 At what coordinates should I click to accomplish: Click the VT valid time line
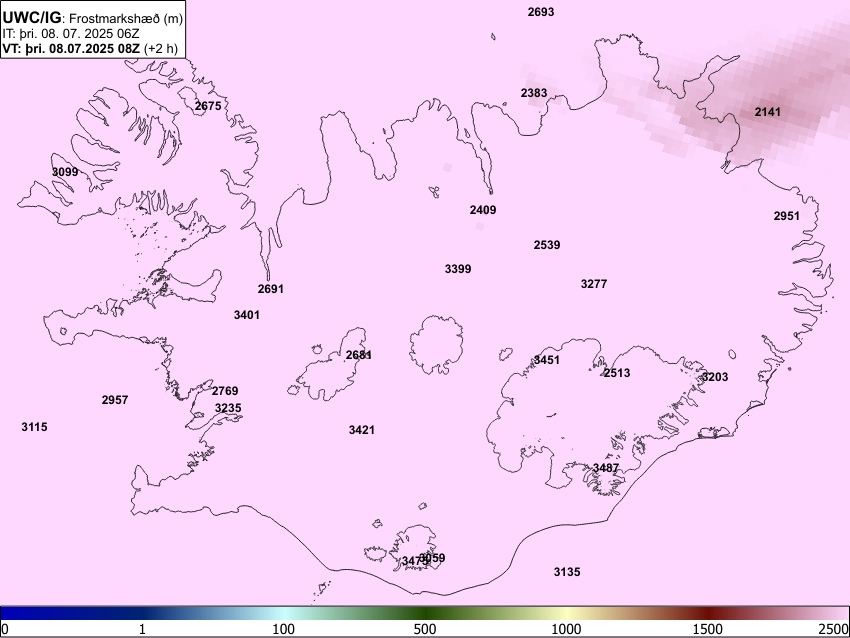click(x=90, y=48)
